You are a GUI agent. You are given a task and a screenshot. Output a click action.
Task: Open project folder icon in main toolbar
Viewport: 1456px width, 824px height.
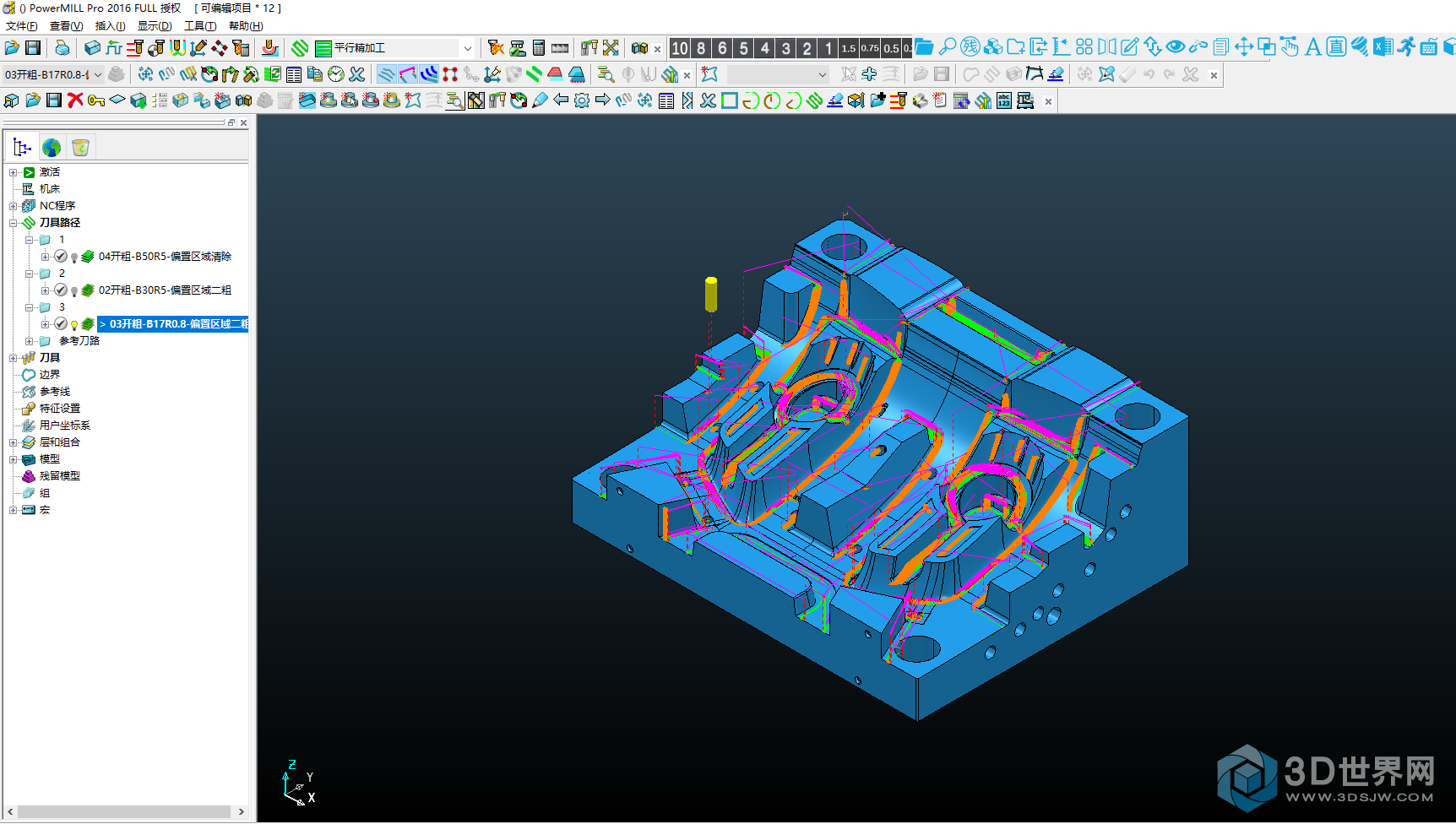[x=12, y=48]
